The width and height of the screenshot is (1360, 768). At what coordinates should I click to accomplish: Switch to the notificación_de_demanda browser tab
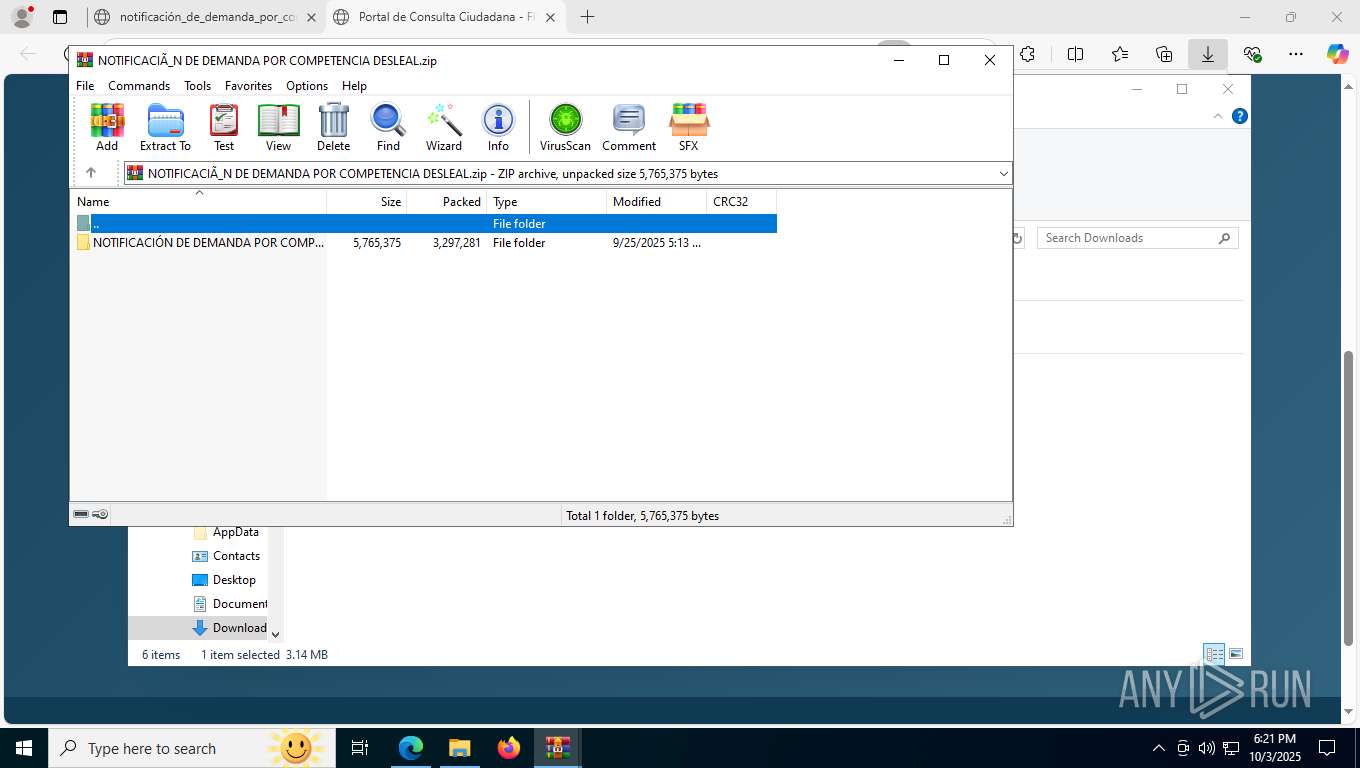click(205, 17)
